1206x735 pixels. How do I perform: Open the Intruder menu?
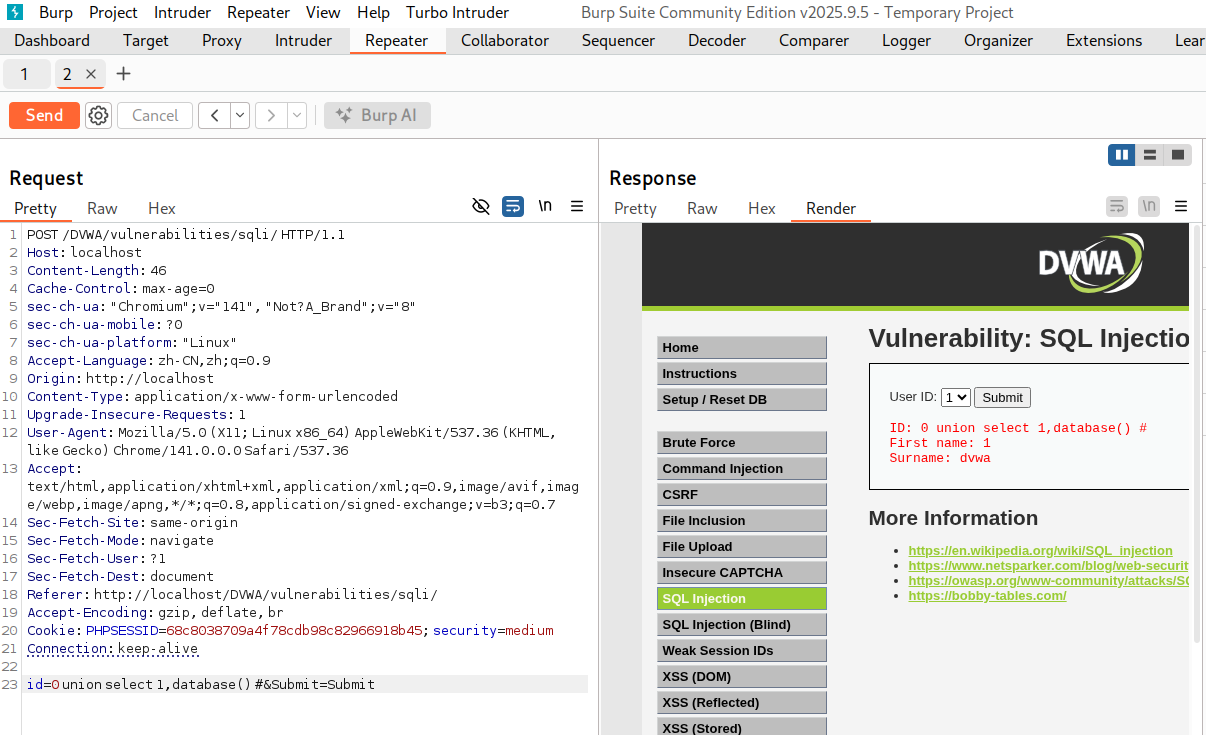coord(182,13)
